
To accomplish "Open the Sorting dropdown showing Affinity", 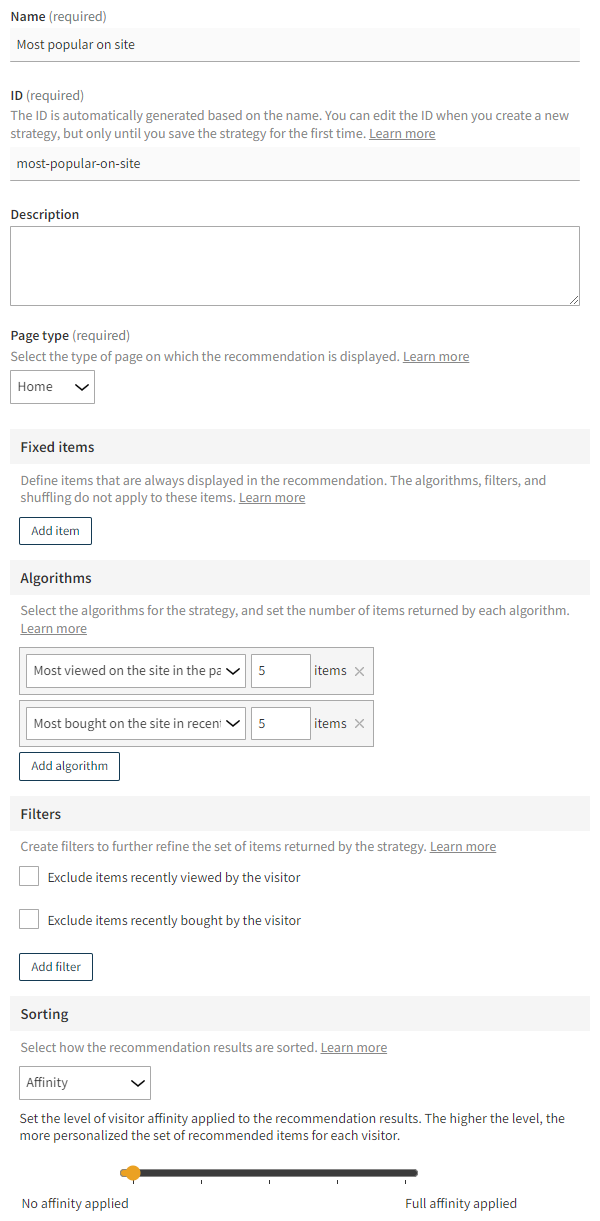I will pyautogui.click(x=84, y=1082).
